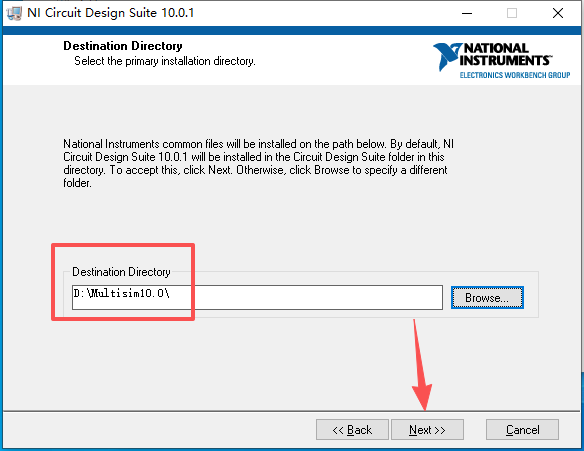Click the "Destination Directory" heading text

123,46
